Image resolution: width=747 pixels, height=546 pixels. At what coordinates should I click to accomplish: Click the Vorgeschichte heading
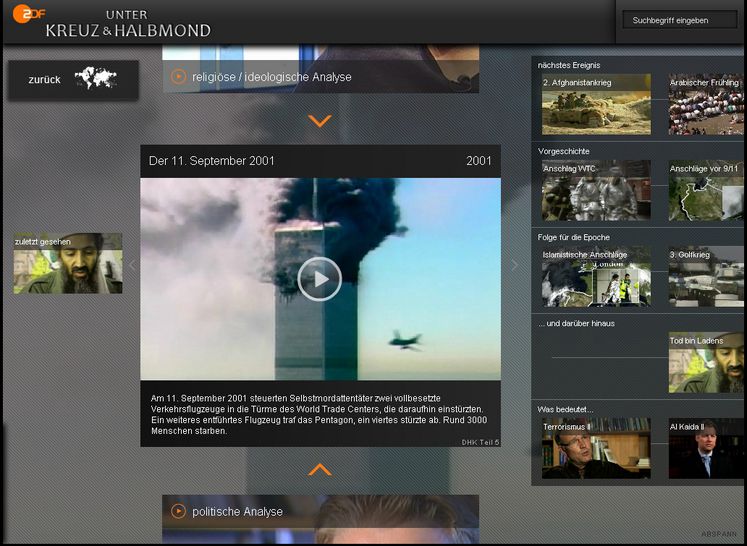coord(564,152)
